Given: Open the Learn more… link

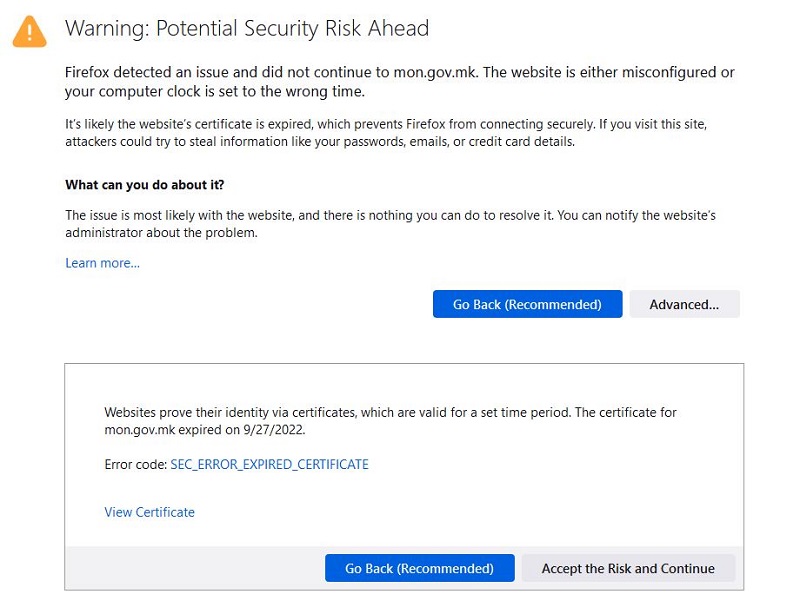Looking at the screenshot, I should [102, 263].
